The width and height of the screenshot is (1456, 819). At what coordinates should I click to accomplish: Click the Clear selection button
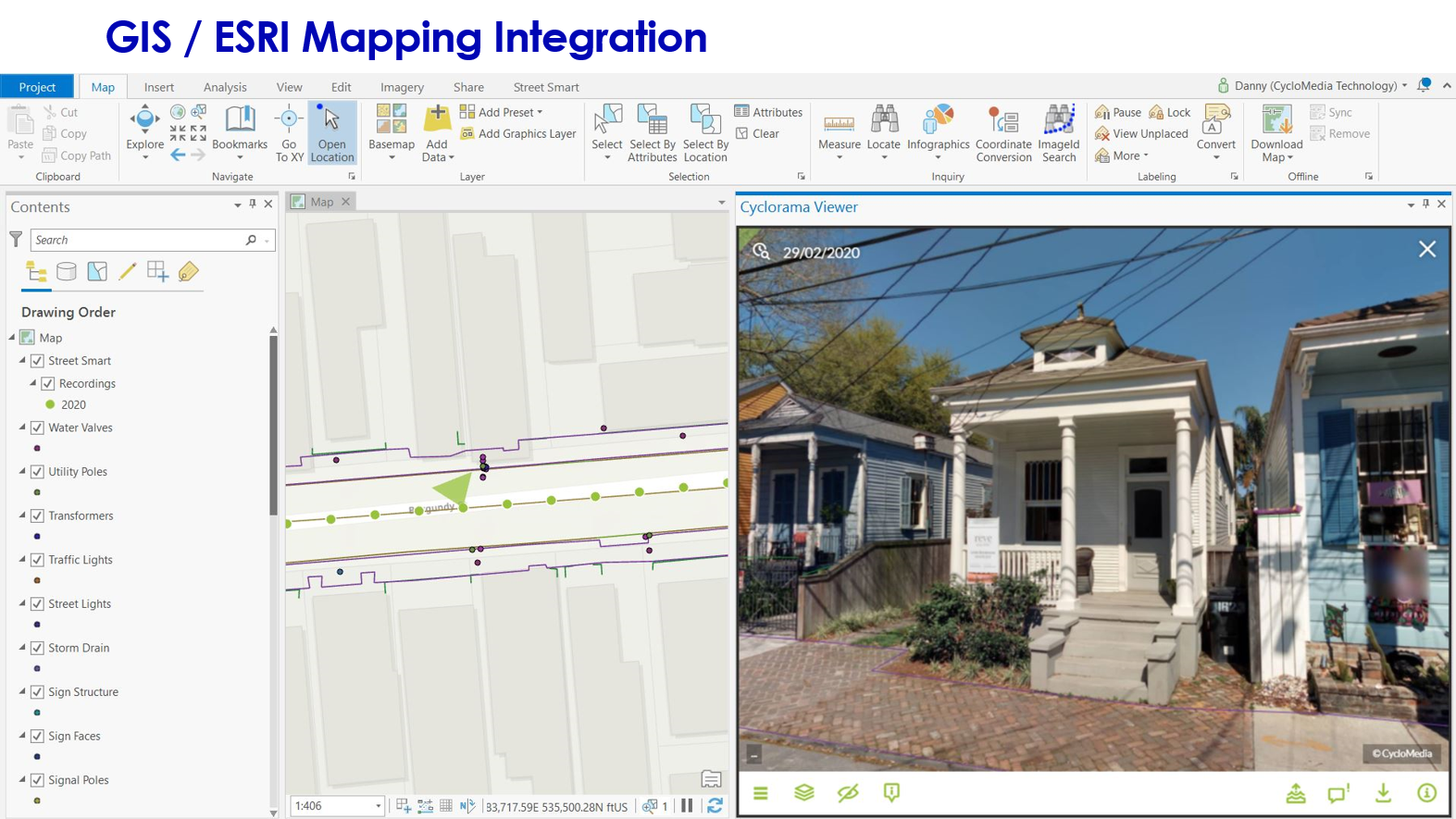[x=757, y=134]
